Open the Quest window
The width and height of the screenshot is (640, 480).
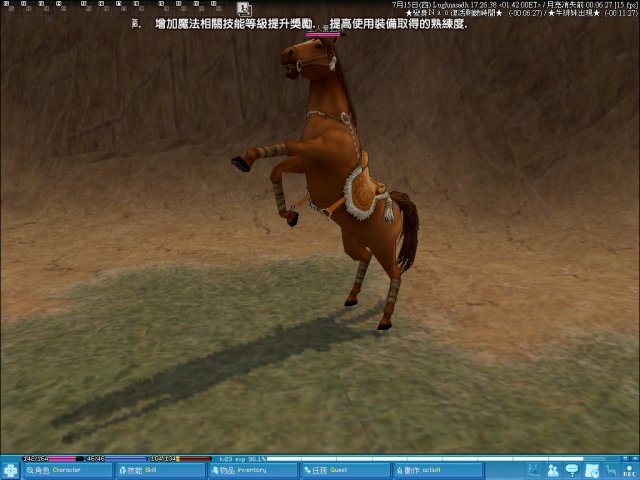click(345, 470)
